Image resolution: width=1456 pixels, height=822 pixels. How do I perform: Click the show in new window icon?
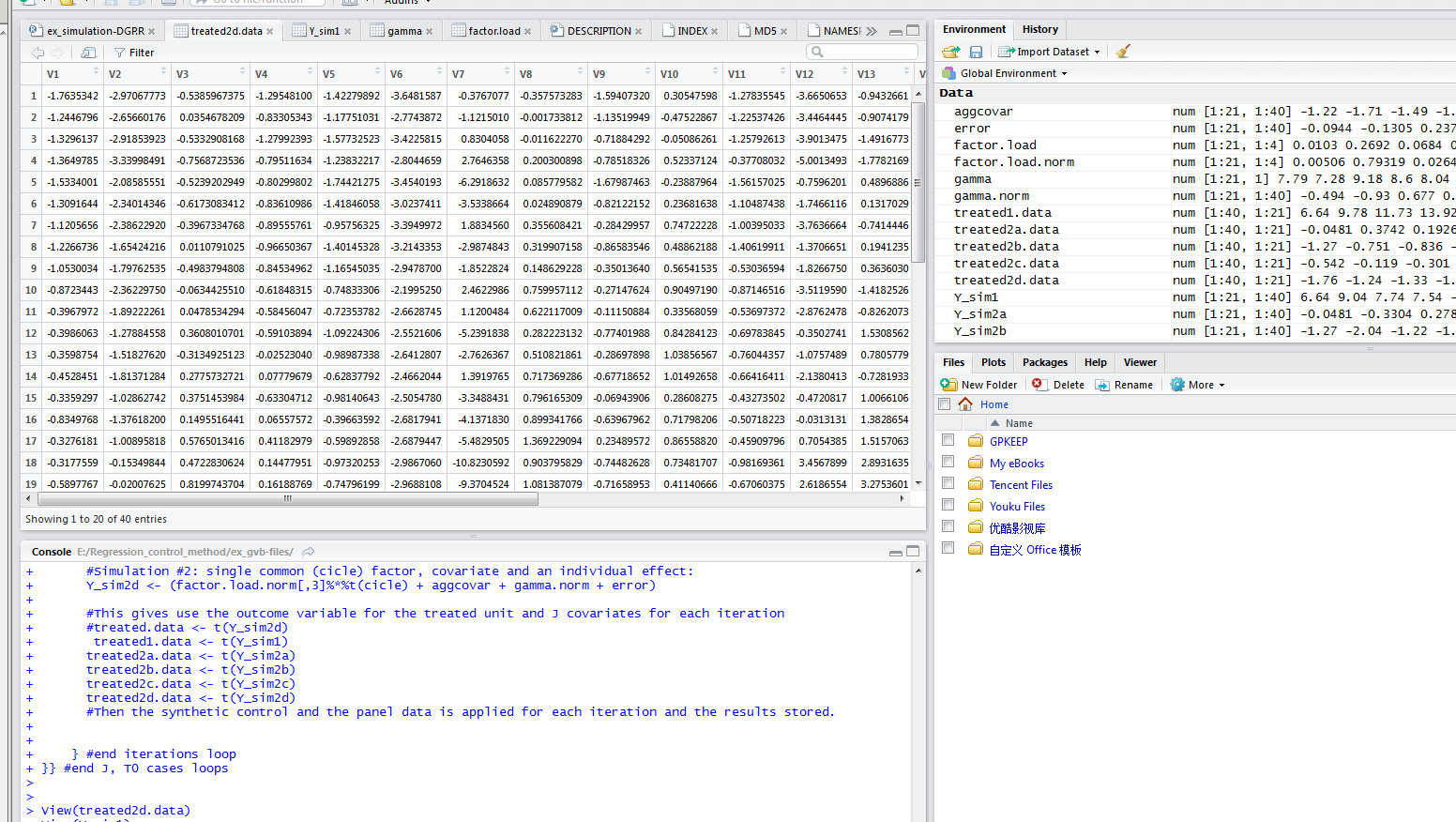(88, 53)
